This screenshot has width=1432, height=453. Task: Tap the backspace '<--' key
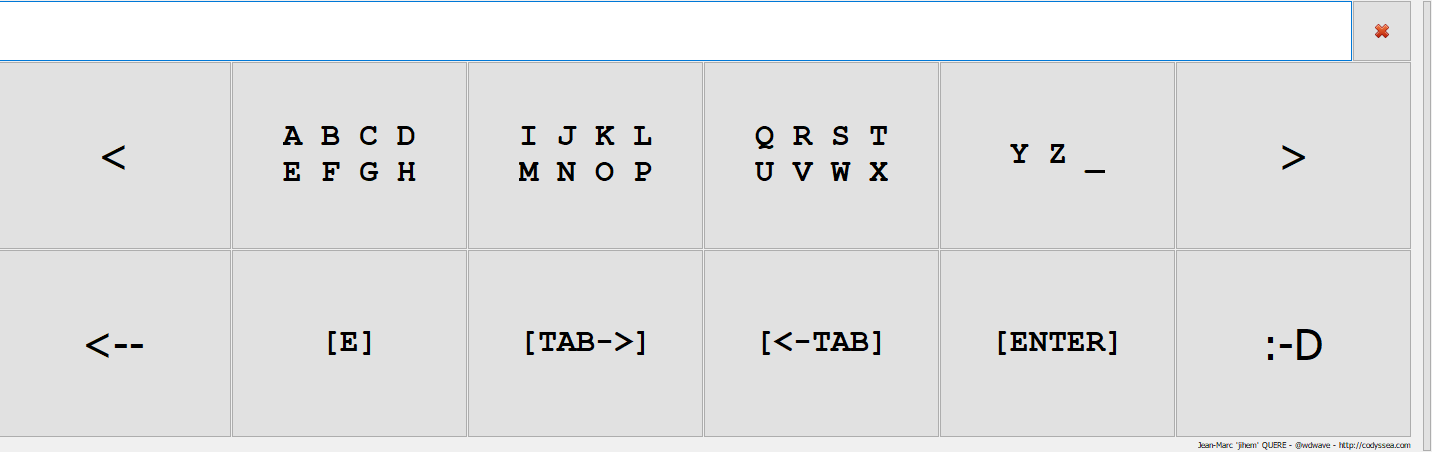115,343
